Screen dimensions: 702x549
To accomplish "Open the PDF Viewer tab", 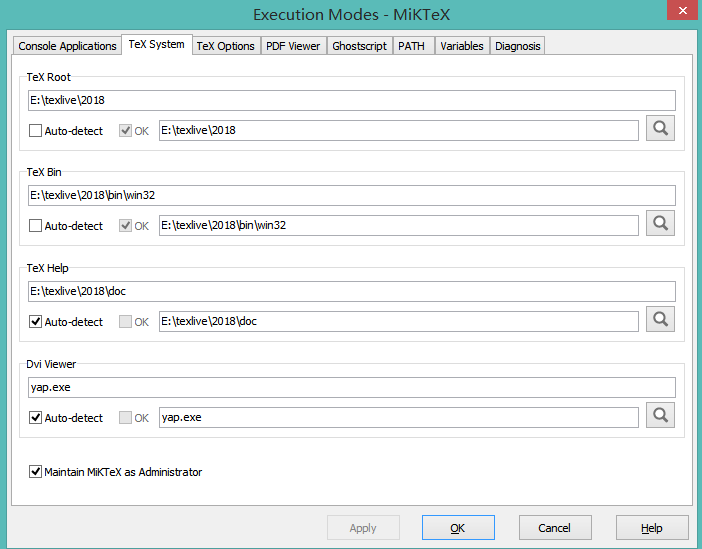I will pos(293,46).
